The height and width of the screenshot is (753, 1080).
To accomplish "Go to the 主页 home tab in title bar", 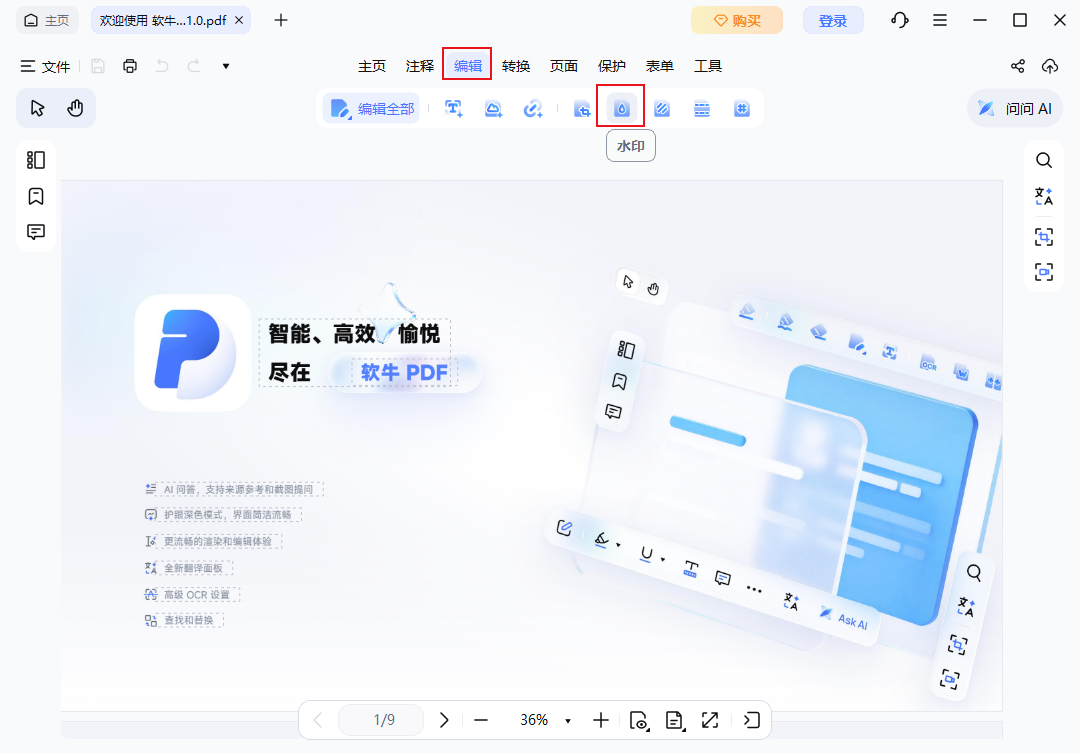I will (x=47, y=20).
